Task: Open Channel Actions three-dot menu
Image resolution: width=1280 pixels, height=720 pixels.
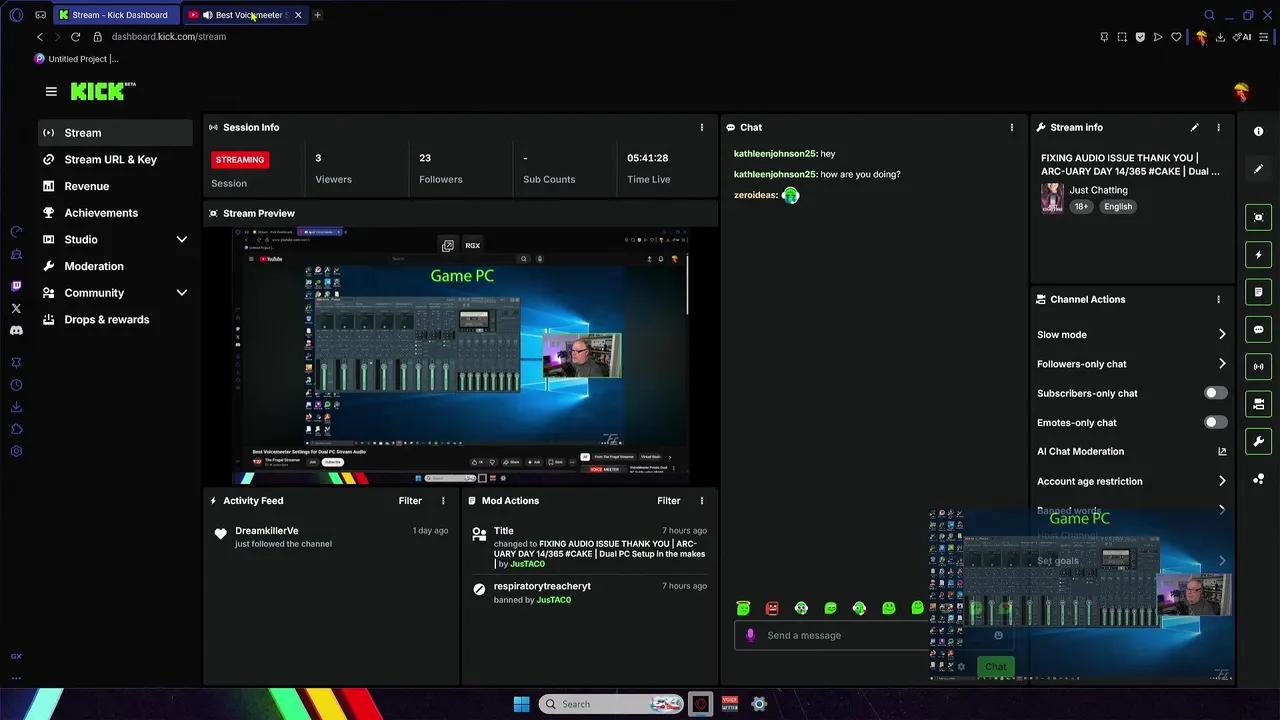Action: point(1218,299)
